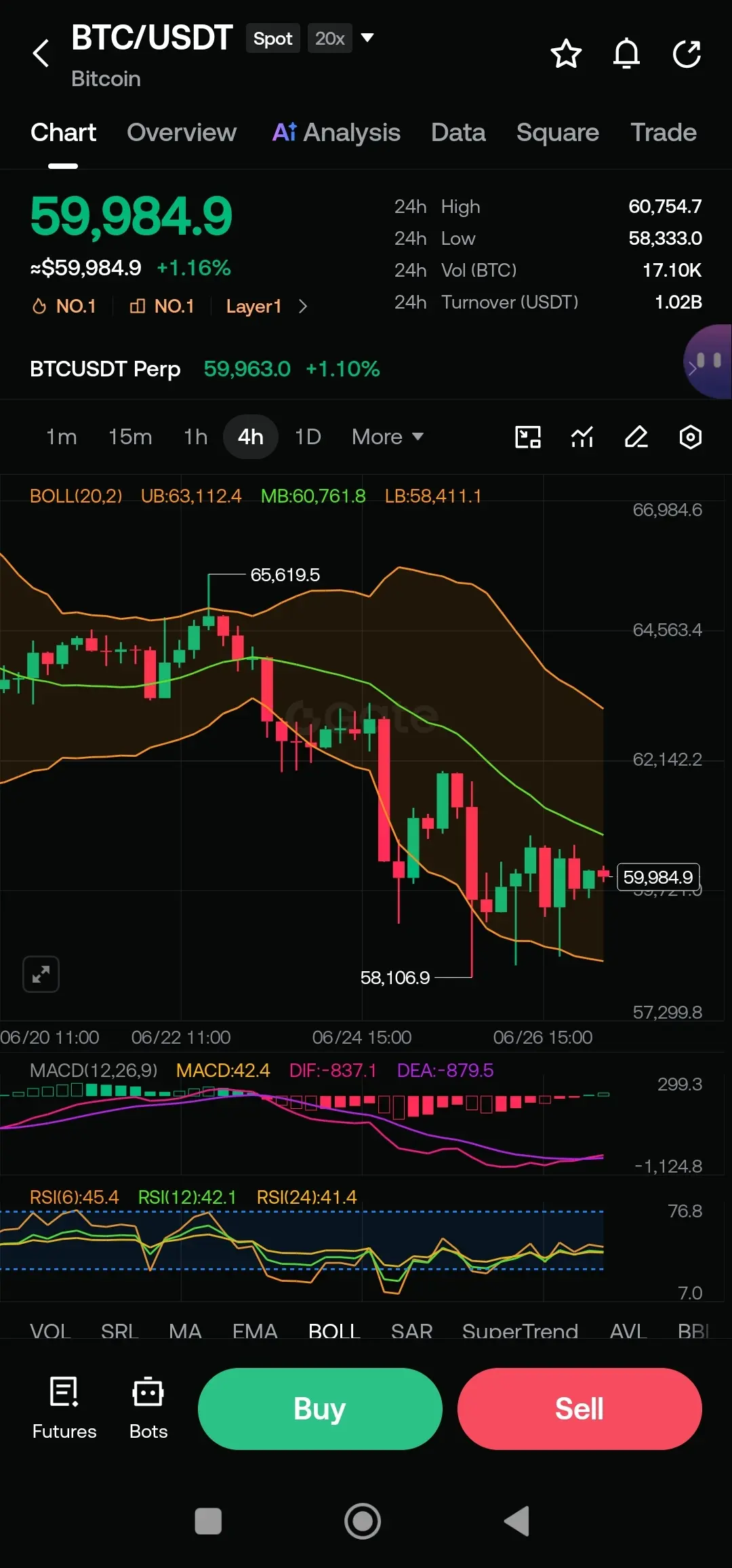Open the More timeframes dropdown
The image size is (732, 1568).
(388, 437)
